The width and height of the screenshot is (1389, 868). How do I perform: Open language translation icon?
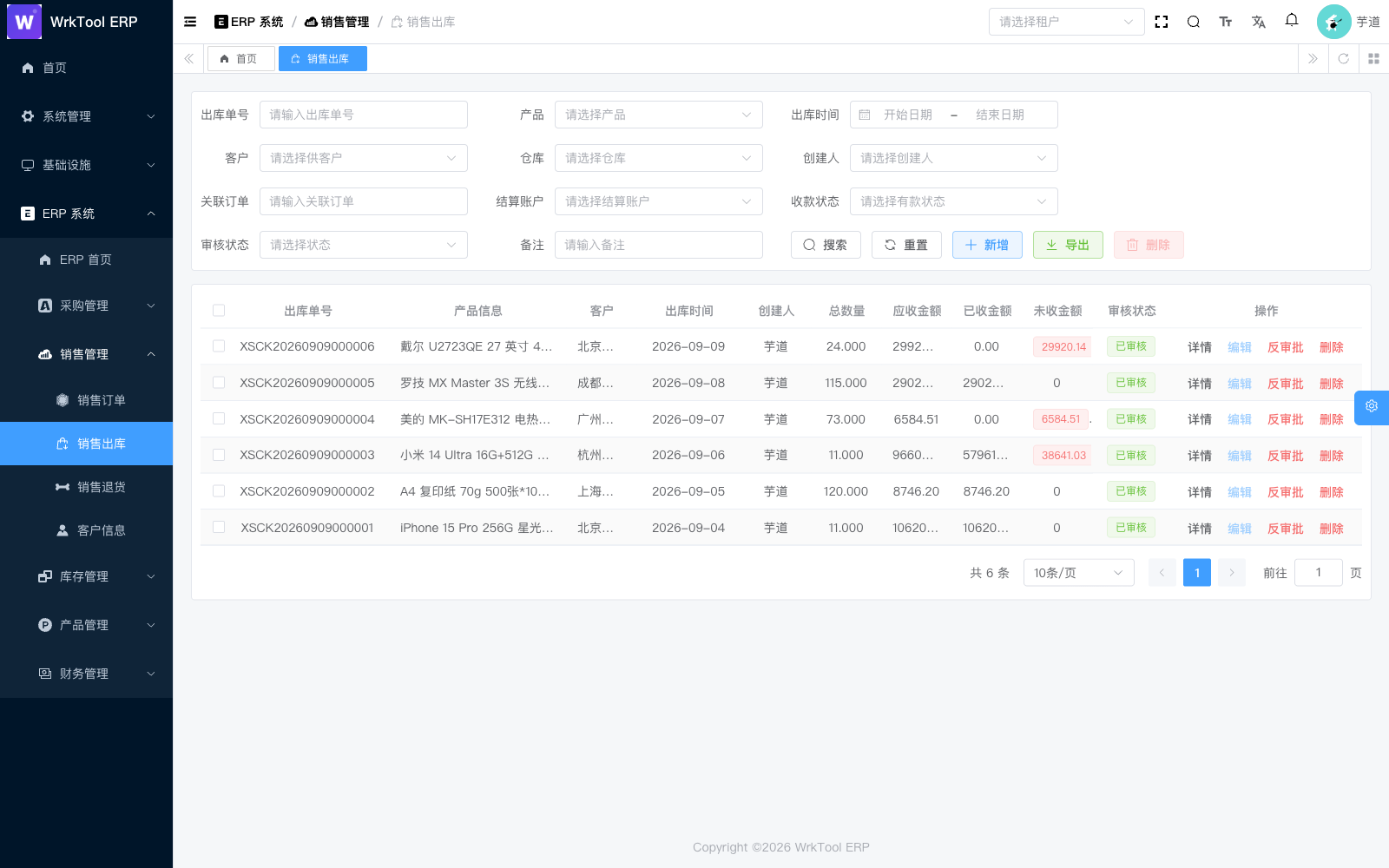(1259, 22)
